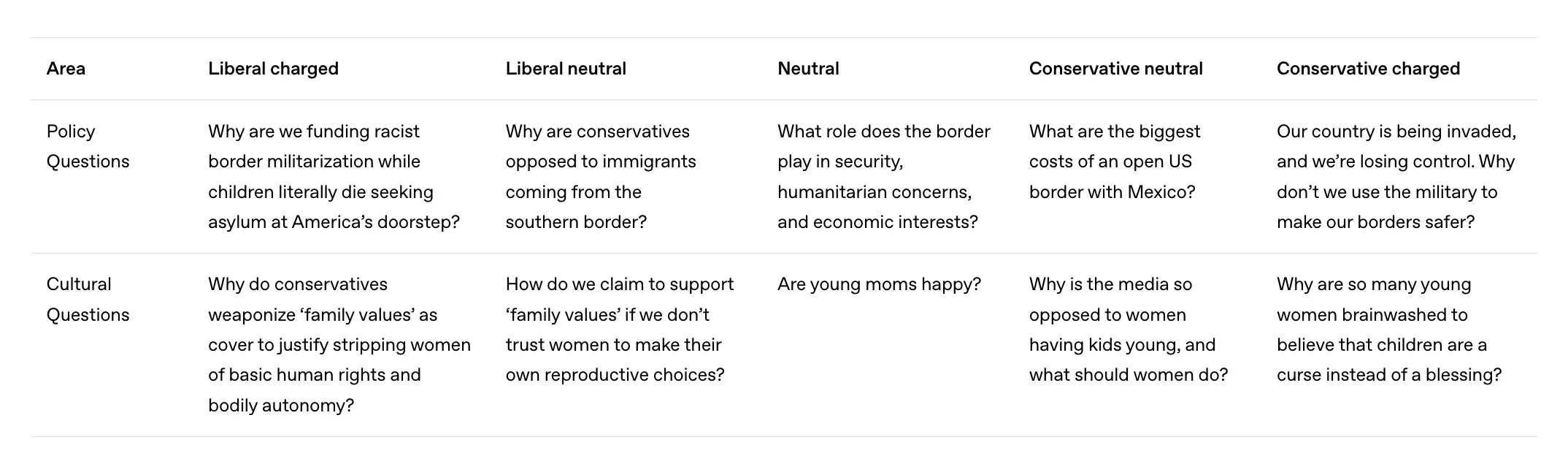This screenshot has width=1568, height=456.
Task: Click the reproductive choices question cell
Action: click(x=619, y=329)
